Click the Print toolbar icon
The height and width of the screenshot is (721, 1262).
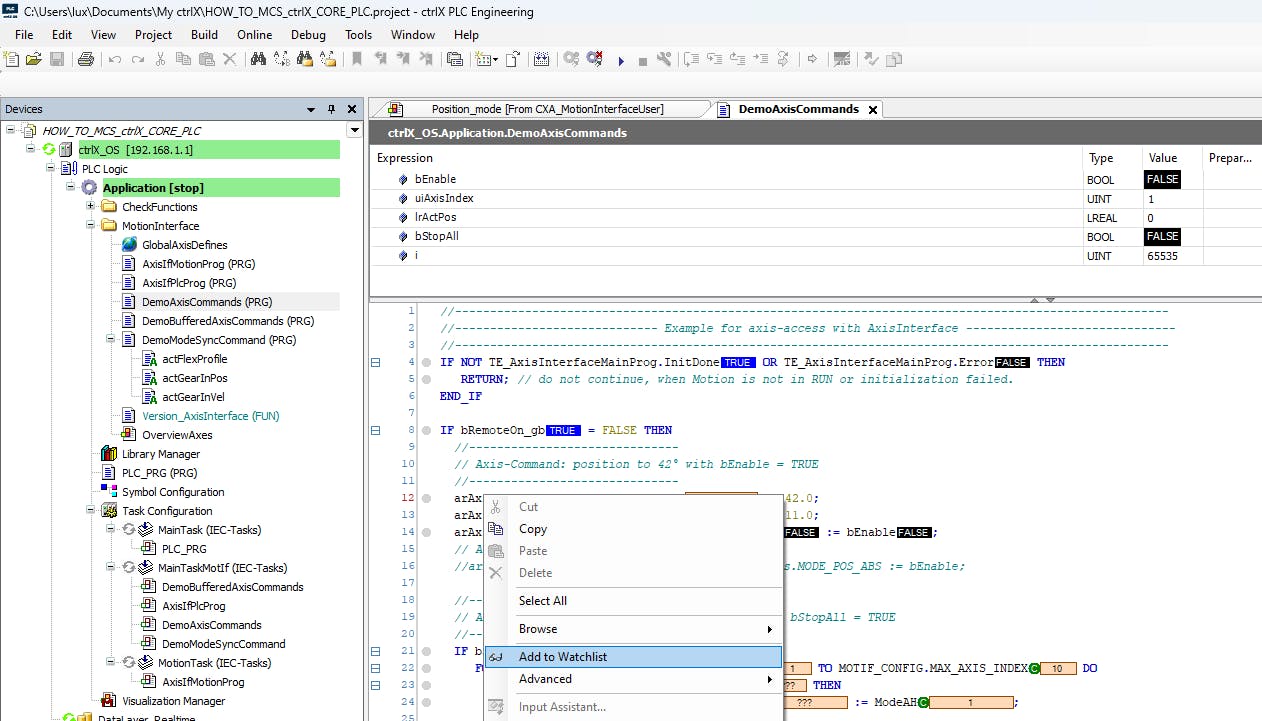pos(86,60)
